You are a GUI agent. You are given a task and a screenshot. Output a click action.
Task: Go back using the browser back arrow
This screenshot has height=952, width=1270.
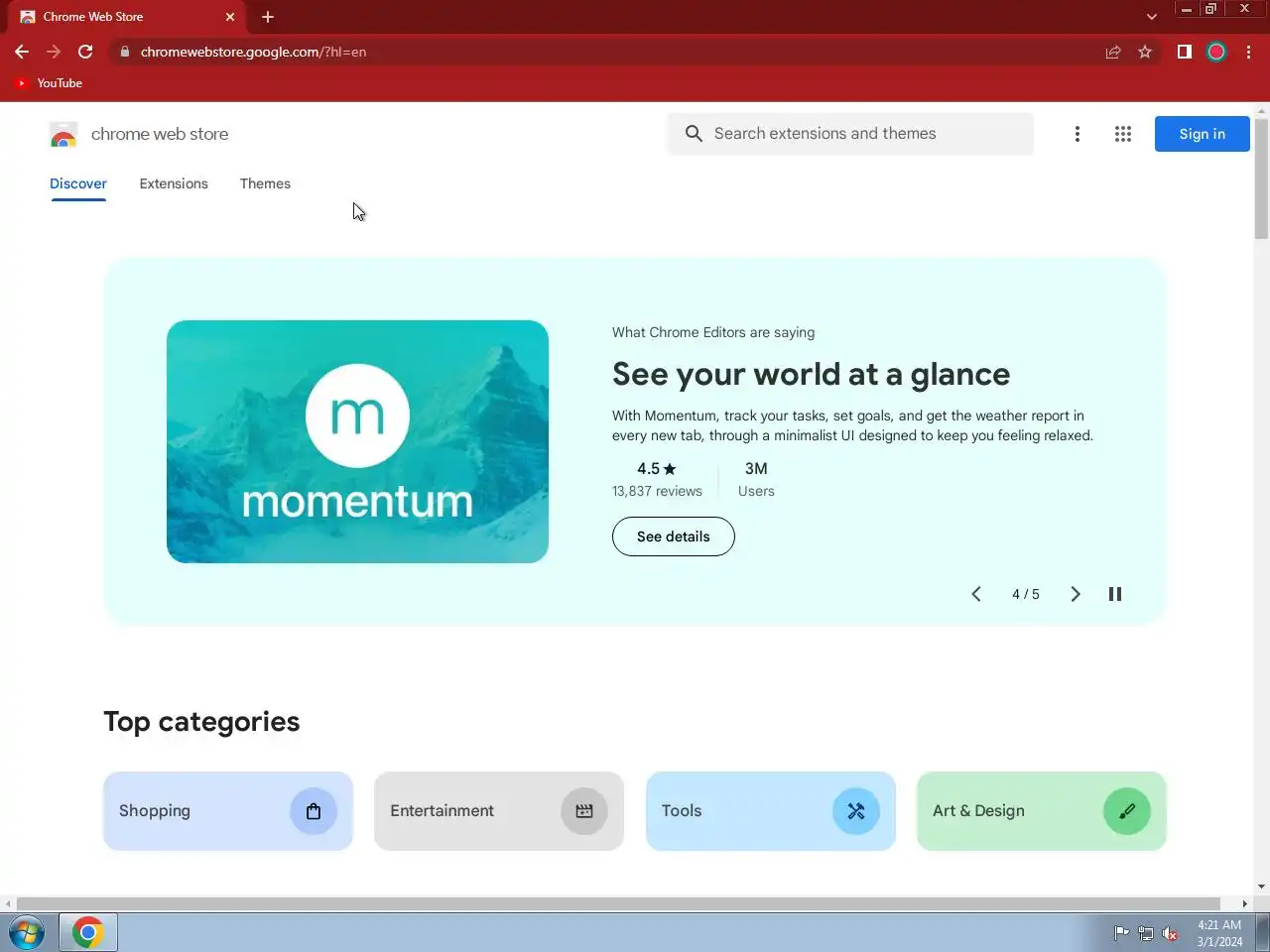[22, 52]
